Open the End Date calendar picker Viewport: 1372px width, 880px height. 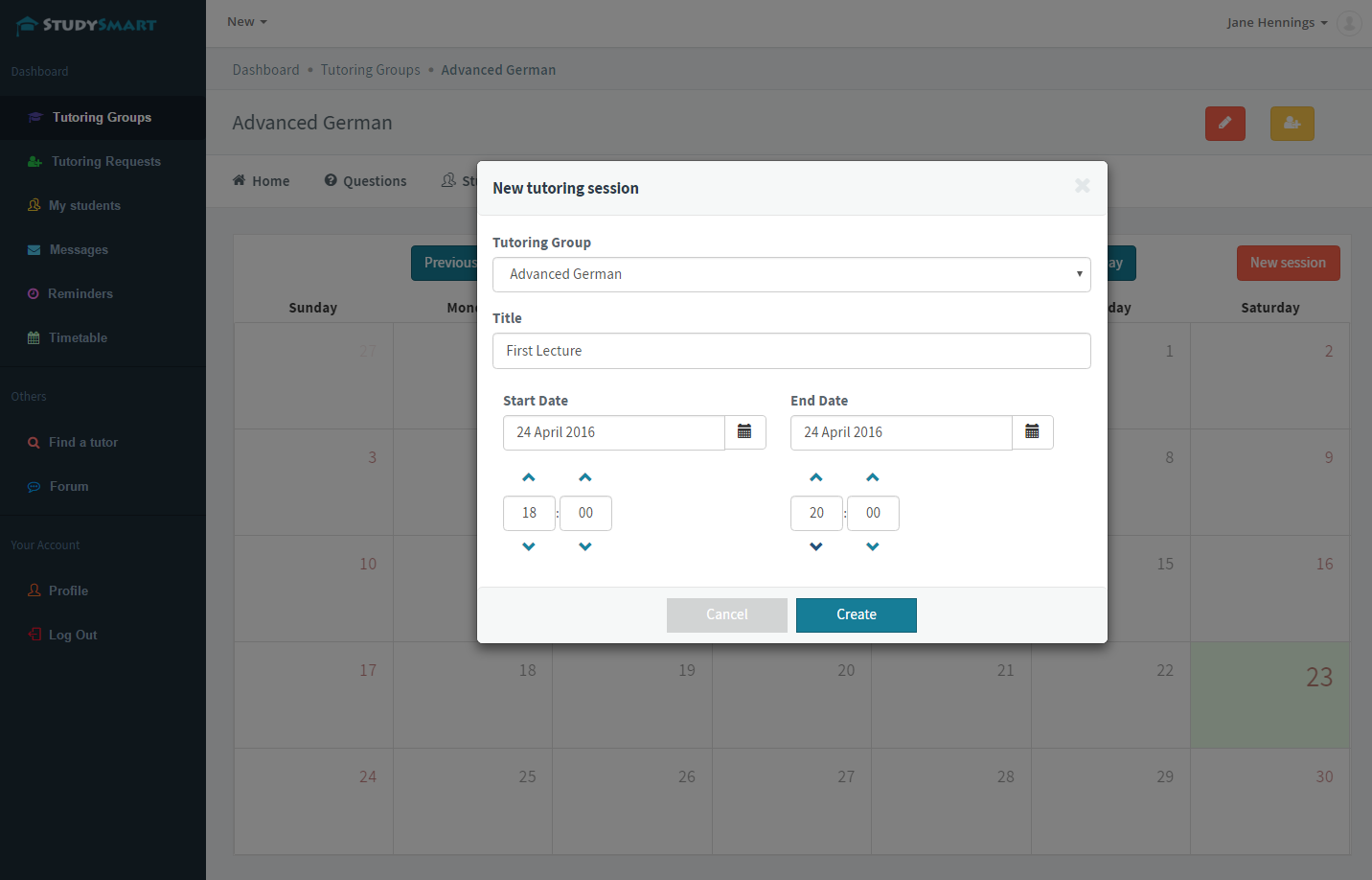tap(1032, 432)
